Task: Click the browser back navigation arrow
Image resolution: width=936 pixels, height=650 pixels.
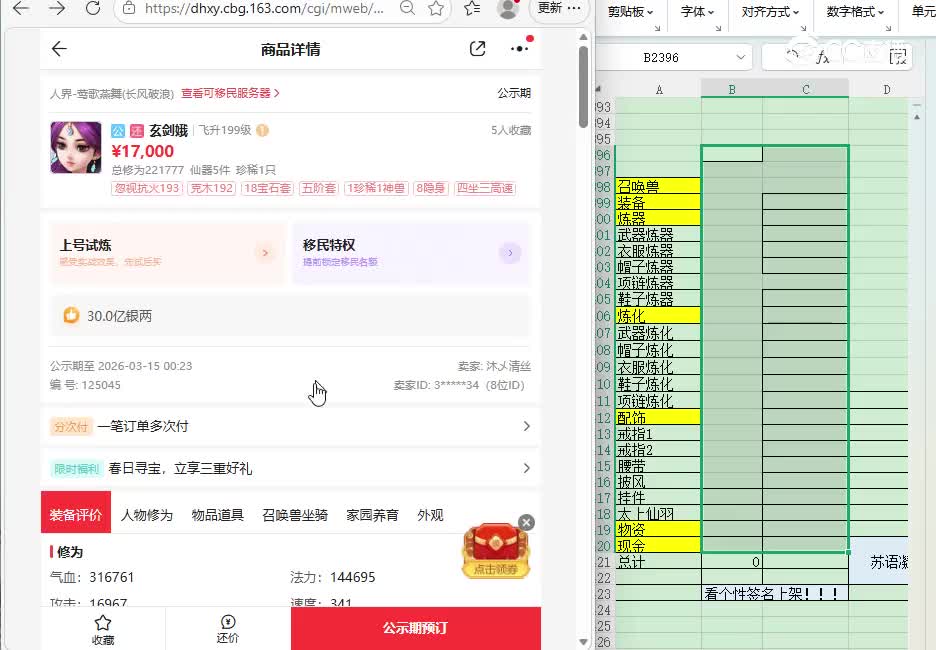Action: point(21,10)
